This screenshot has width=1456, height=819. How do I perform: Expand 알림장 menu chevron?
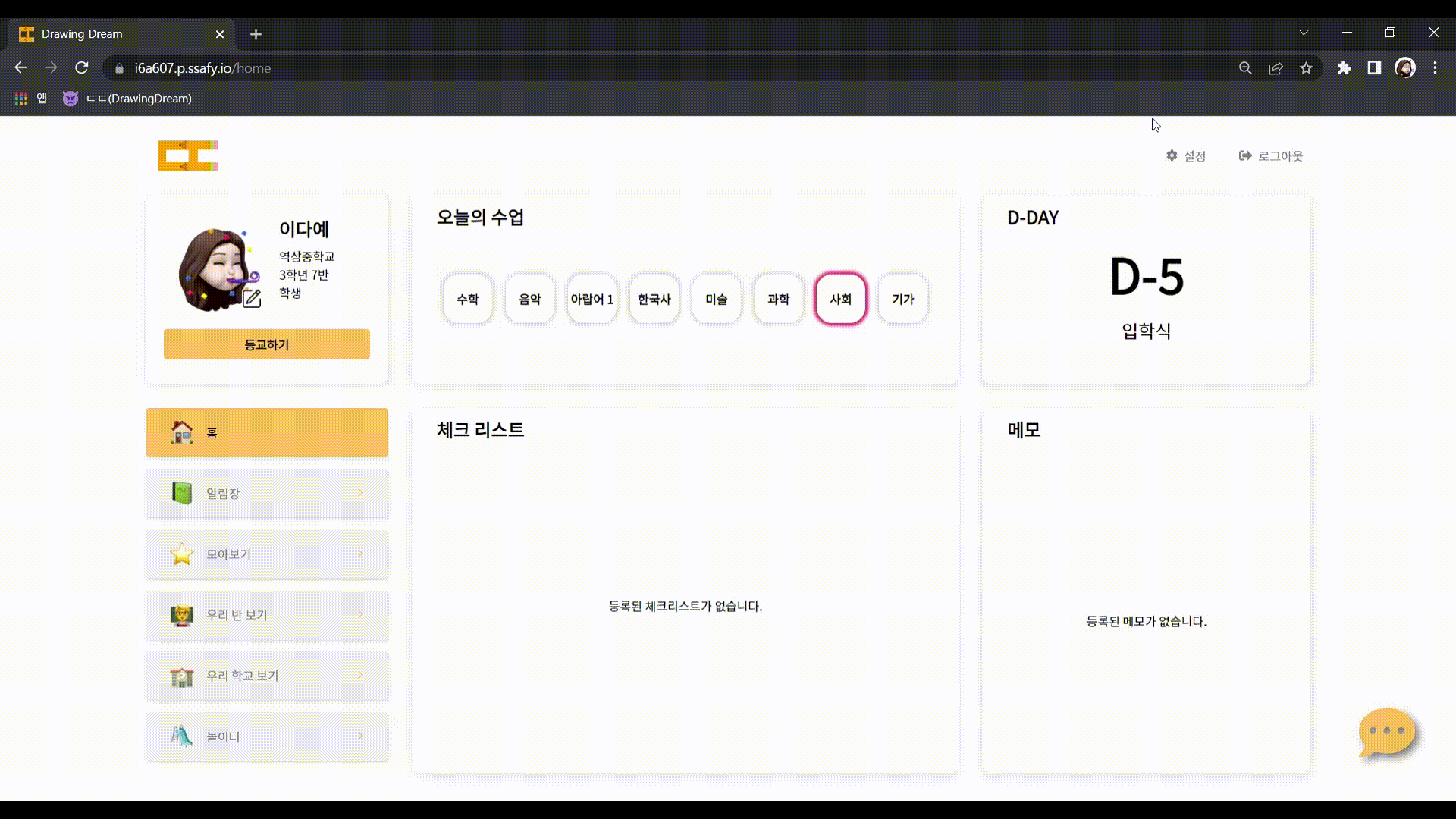pyautogui.click(x=360, y=493)
